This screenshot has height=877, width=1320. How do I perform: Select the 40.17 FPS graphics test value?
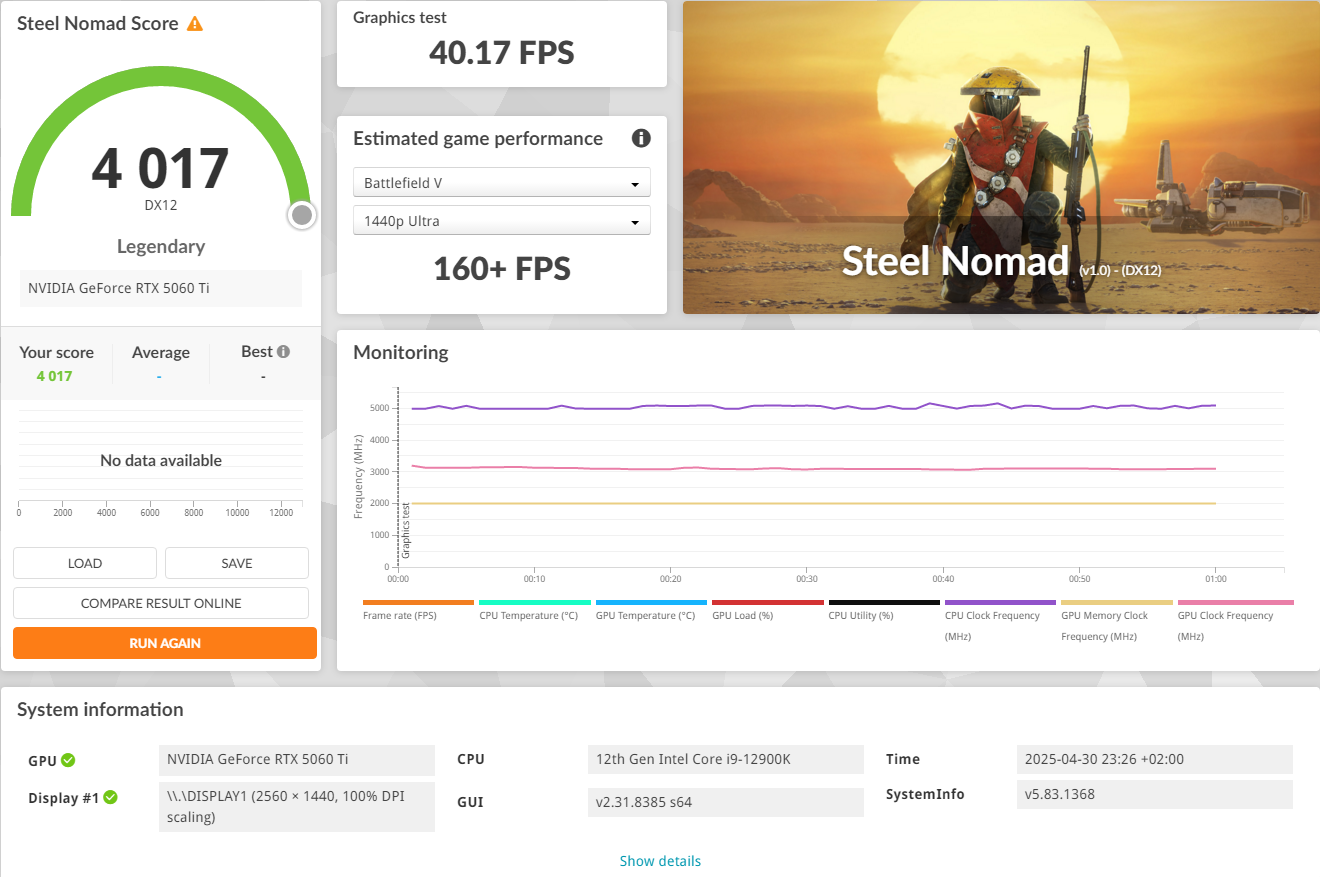pyautogui.click(x=502, y=52)
